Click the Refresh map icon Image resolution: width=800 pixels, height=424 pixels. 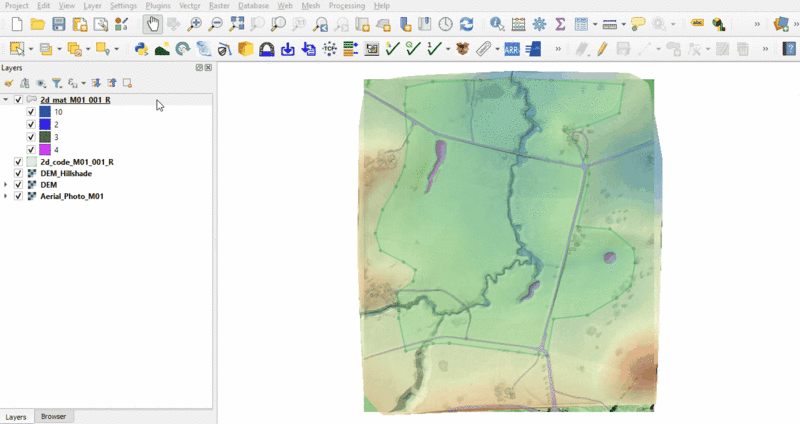(x=466, y=23)
